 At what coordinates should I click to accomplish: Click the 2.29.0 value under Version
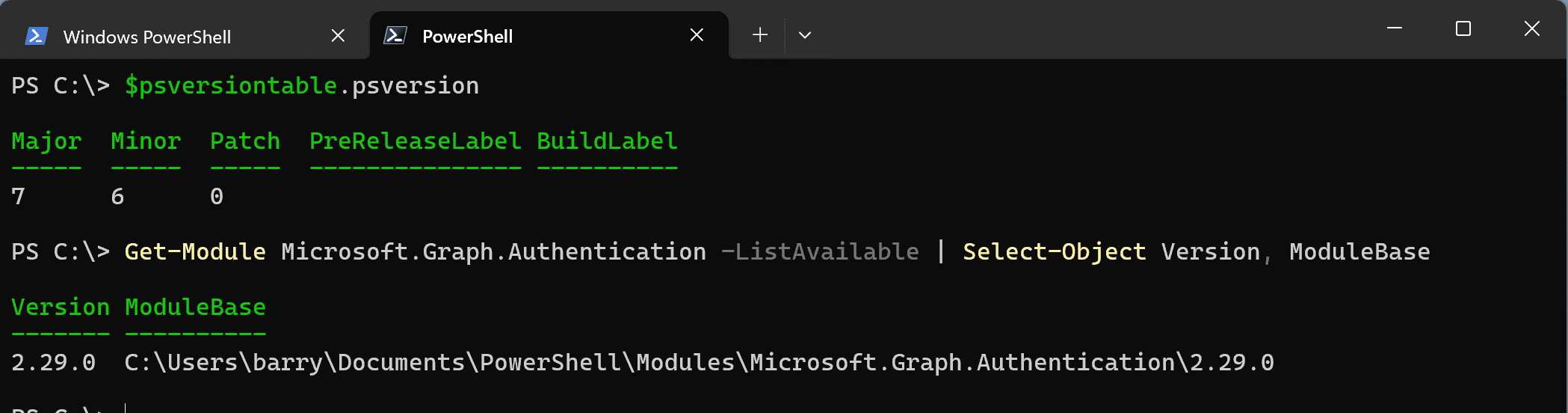click(54, 363)
